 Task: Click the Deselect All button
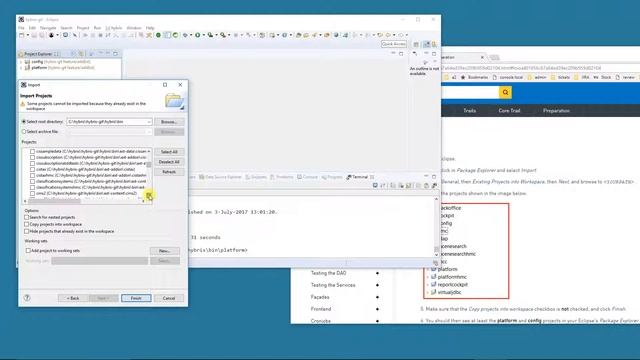coord(169,162)
